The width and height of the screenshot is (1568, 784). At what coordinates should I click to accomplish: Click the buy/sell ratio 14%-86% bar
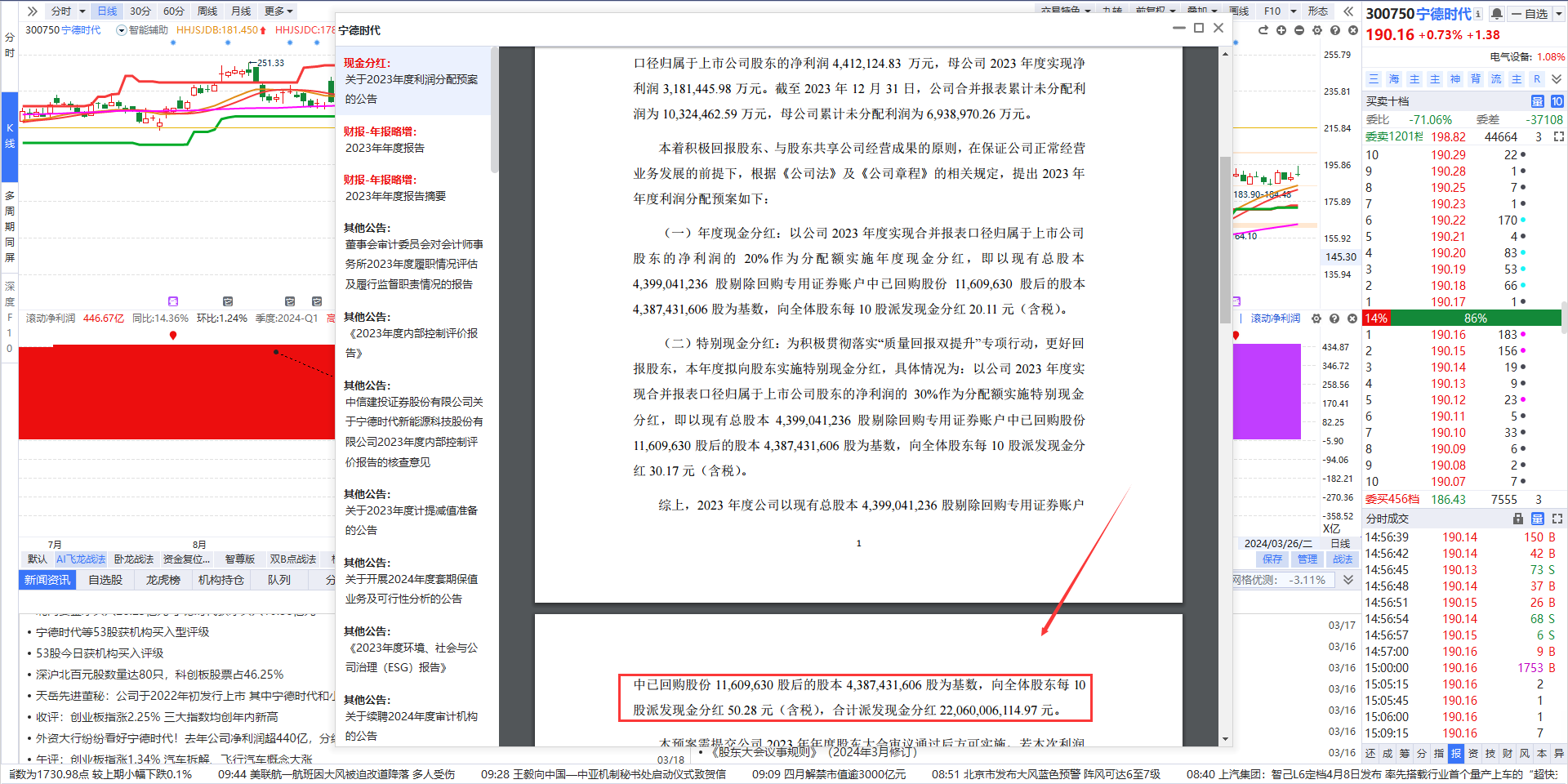tap(1463, 318)
